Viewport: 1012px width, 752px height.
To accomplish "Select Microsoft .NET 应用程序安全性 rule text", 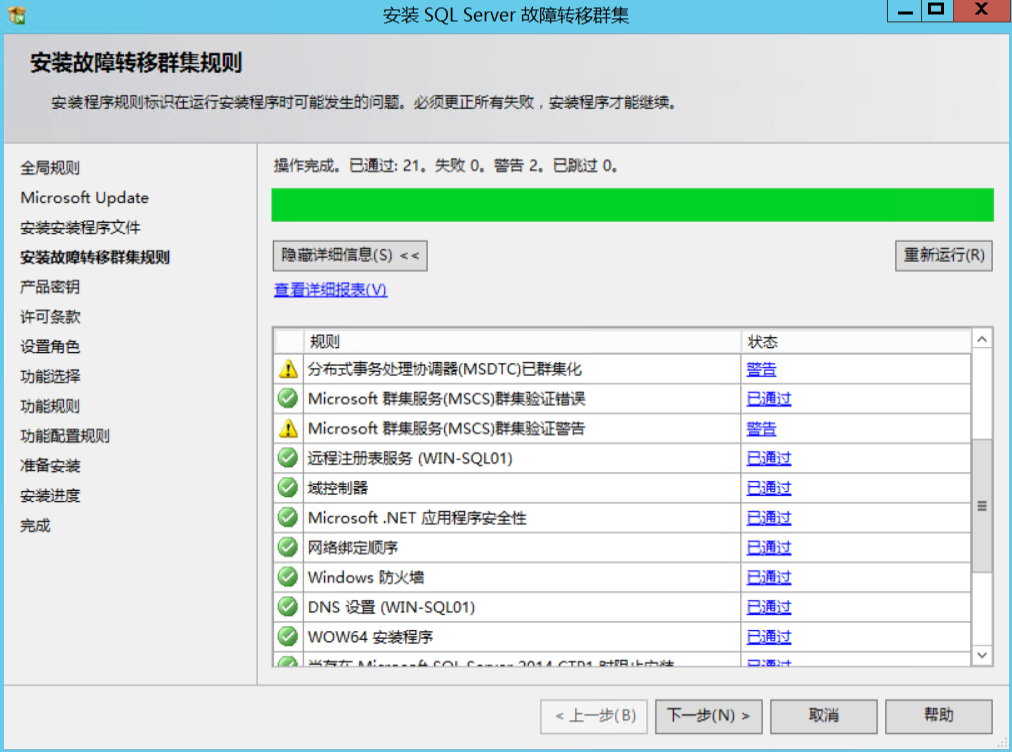I will tap(417, 518).
